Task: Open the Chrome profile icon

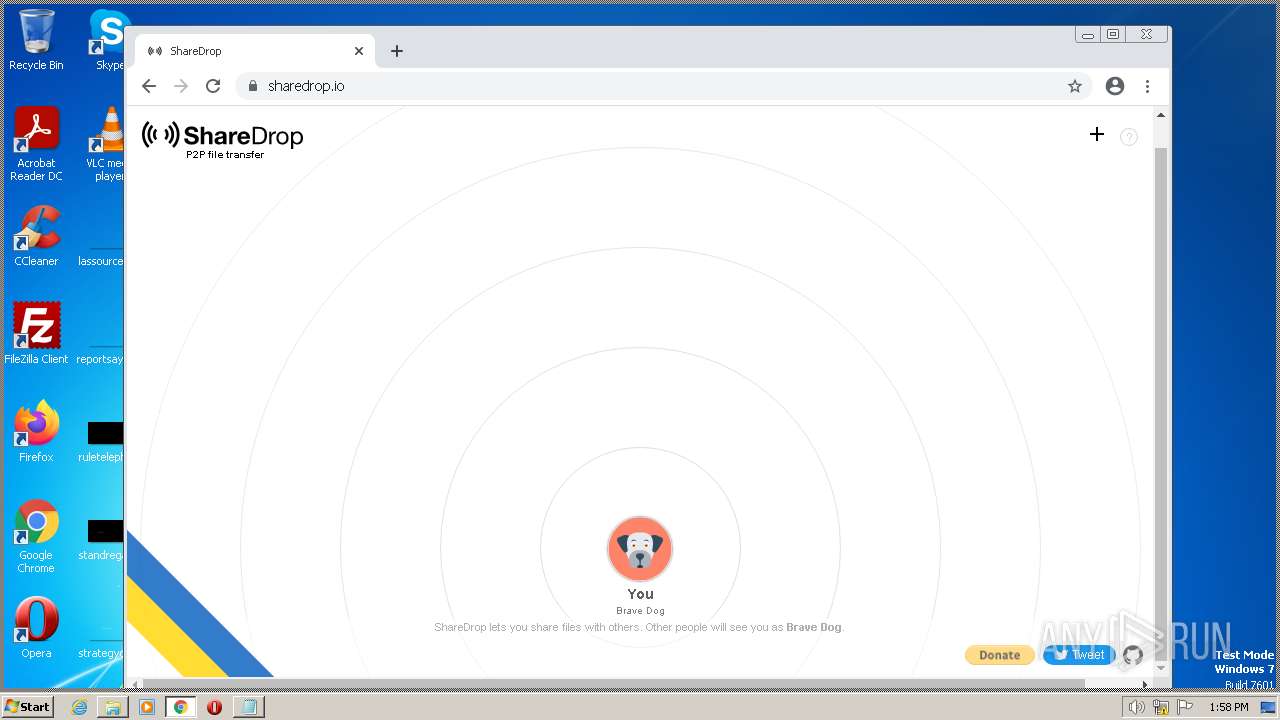Action: (1115, 86)
